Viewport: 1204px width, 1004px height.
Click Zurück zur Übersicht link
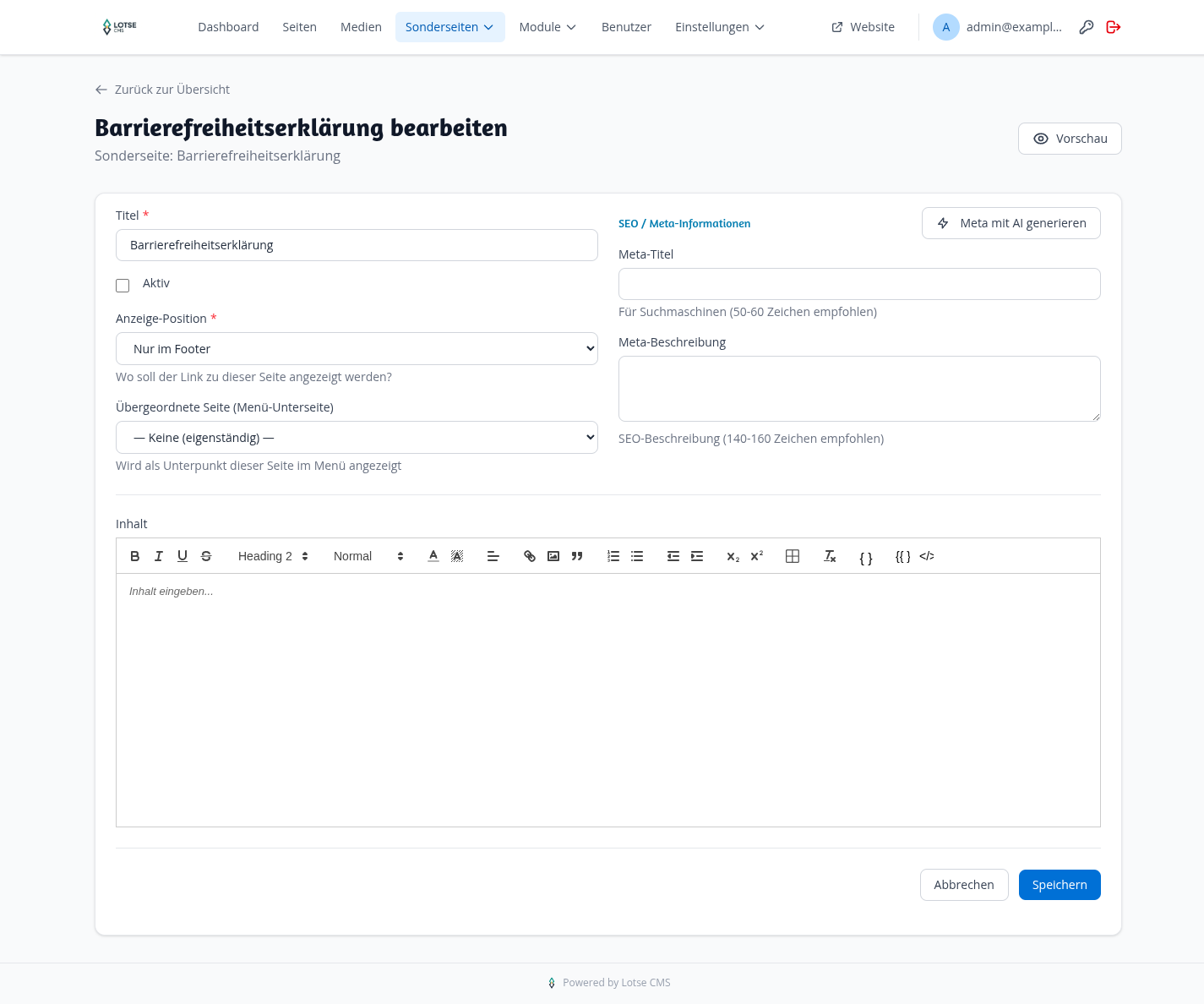(162, 90)
